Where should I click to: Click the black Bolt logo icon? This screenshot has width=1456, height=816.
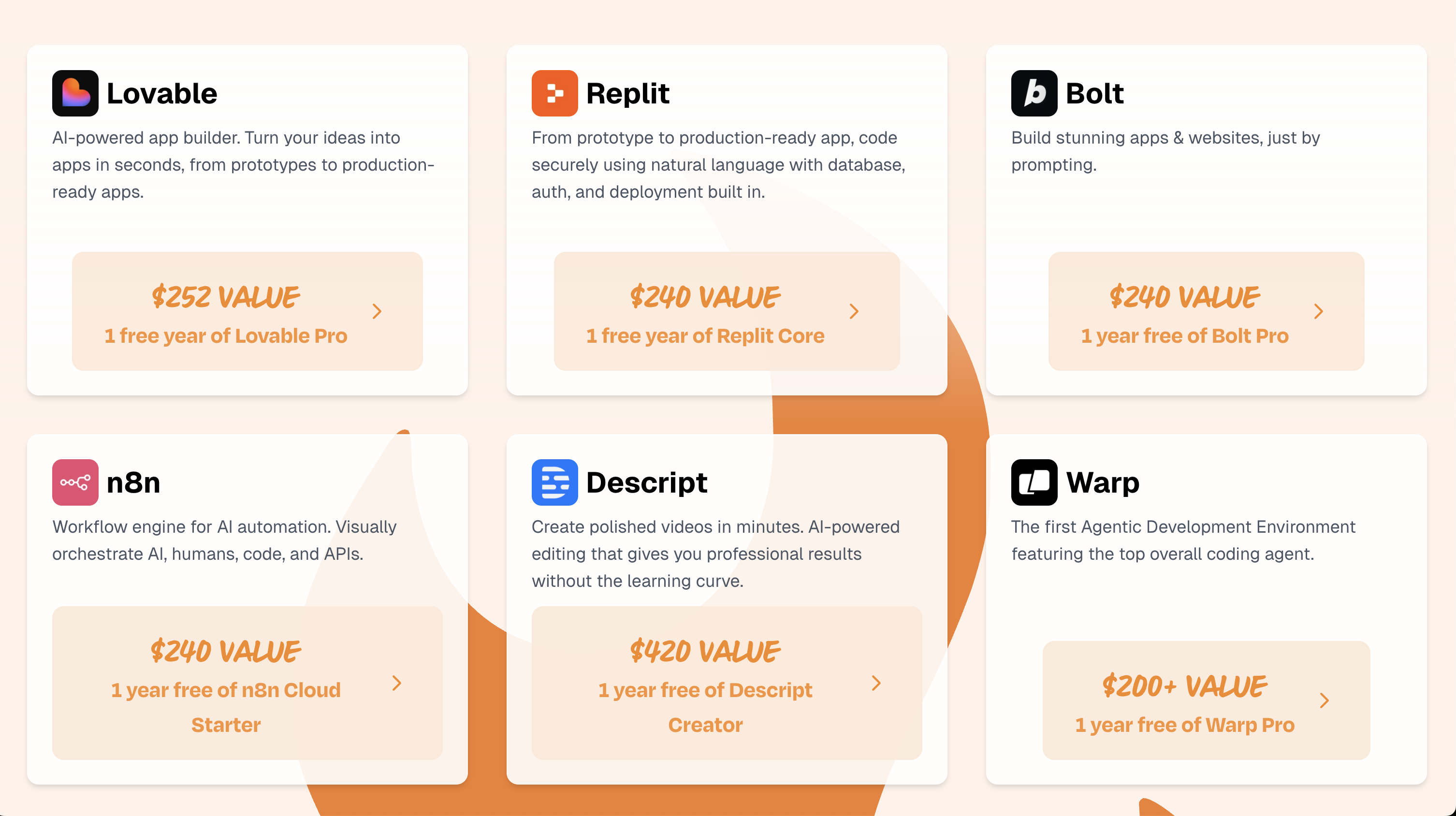[x=1034, y=93]
